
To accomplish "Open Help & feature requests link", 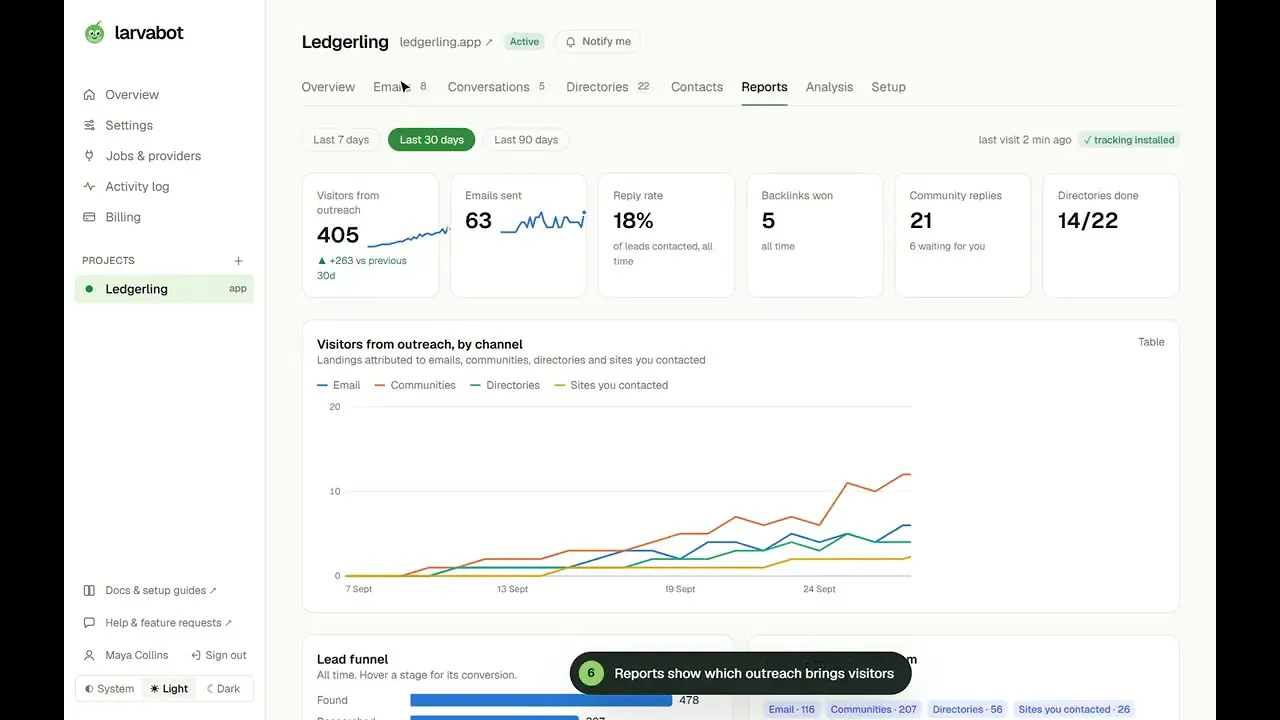I will pos(158,623).
